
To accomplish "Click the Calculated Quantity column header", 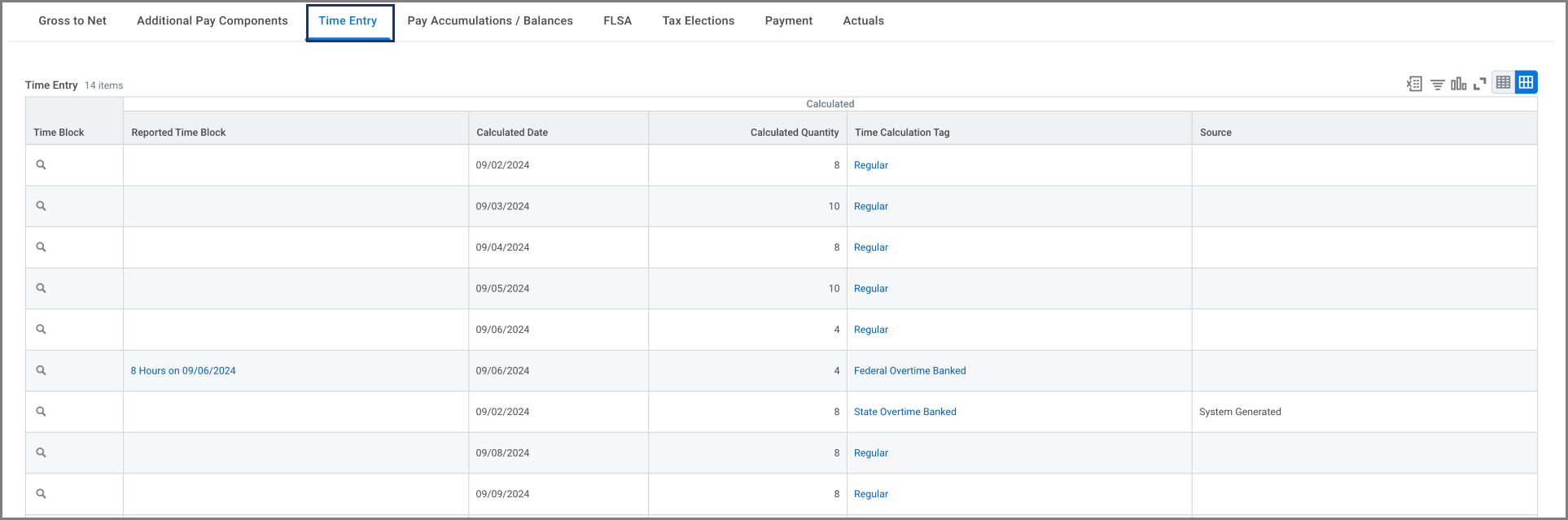I will click(x=794, y=133).
